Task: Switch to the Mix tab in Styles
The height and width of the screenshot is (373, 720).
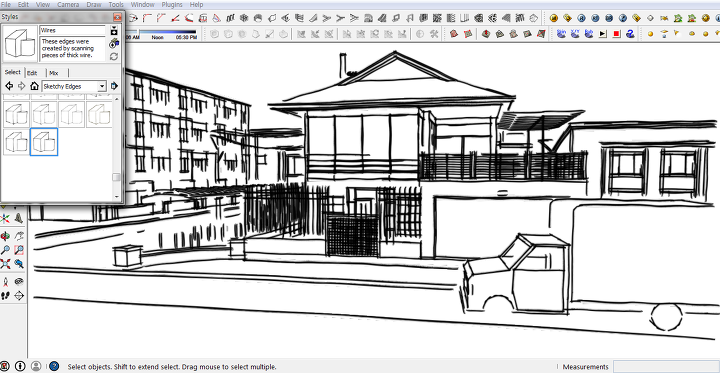Action: tap(54, 73)
